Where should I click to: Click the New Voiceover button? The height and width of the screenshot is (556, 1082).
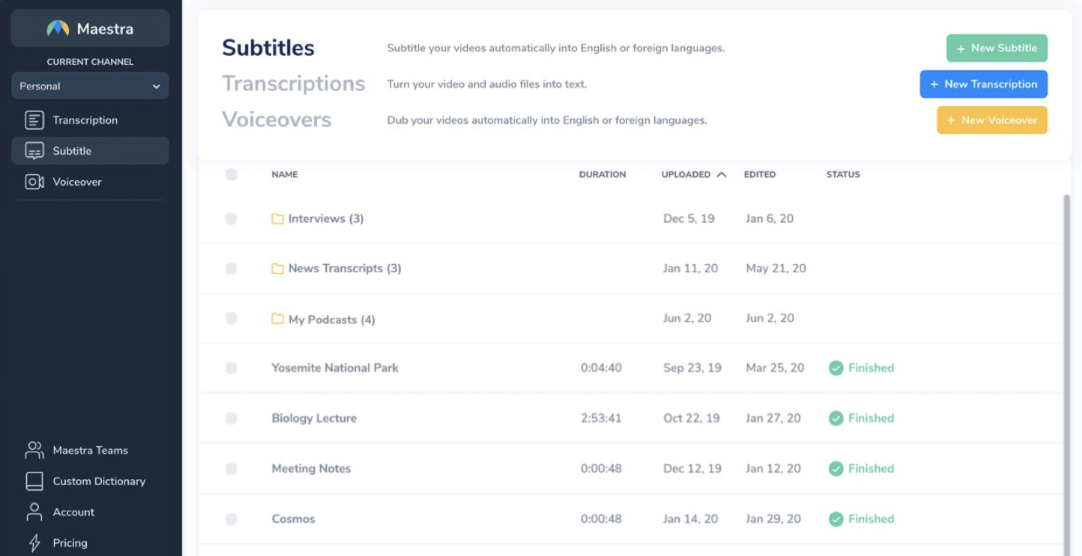pyautogui.click(x=991, y=120)
